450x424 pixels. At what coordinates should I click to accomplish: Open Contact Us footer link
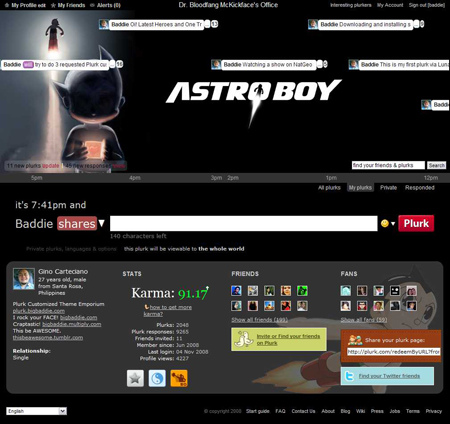click(x=303, y=411)
